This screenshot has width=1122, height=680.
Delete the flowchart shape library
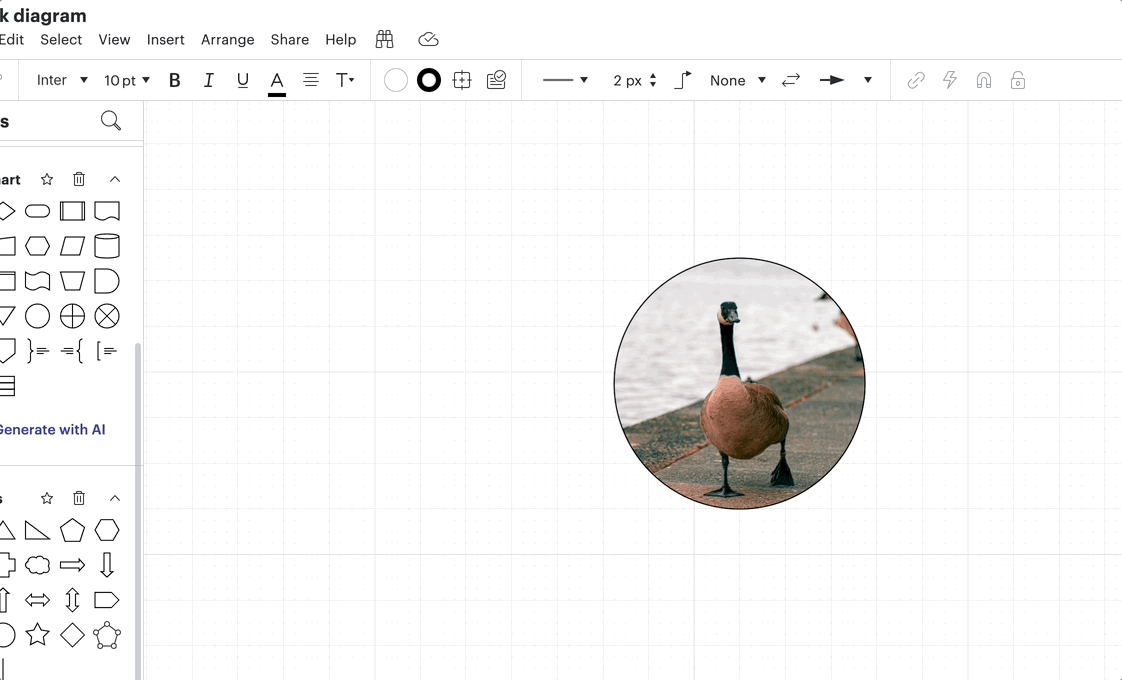tap(79, 179)
